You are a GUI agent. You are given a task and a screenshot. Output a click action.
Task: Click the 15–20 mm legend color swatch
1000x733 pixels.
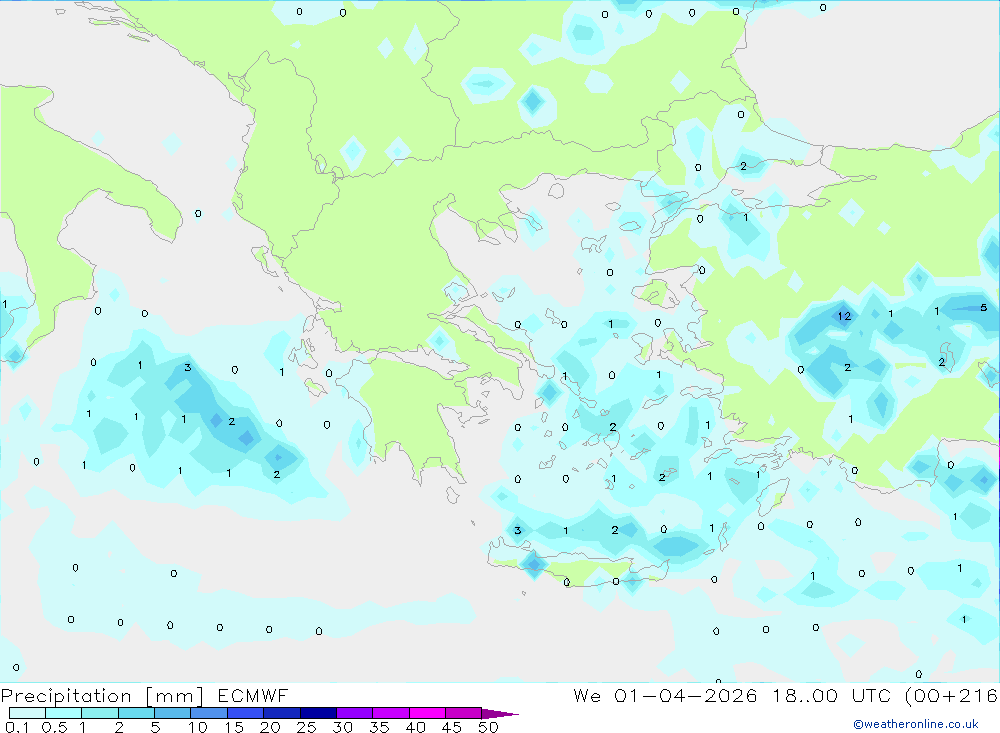(x=245, y=713)
